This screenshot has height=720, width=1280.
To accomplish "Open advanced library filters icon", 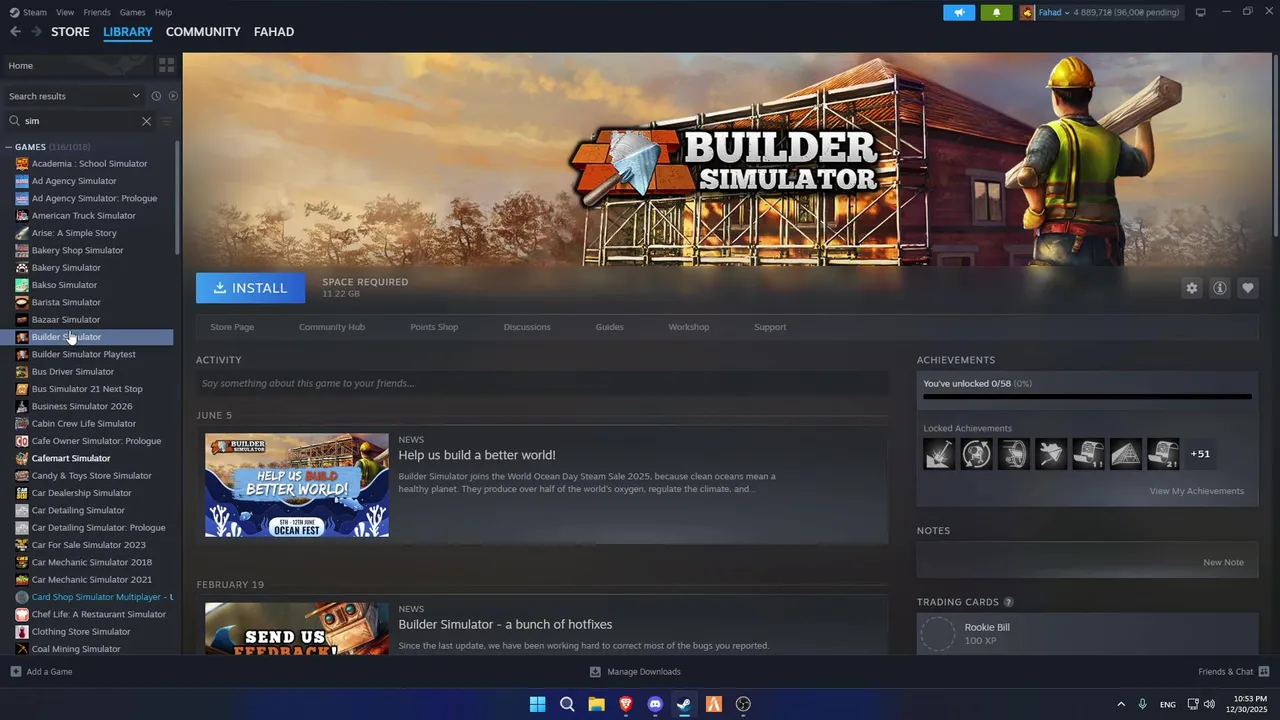I will click(x=166, y=121).
